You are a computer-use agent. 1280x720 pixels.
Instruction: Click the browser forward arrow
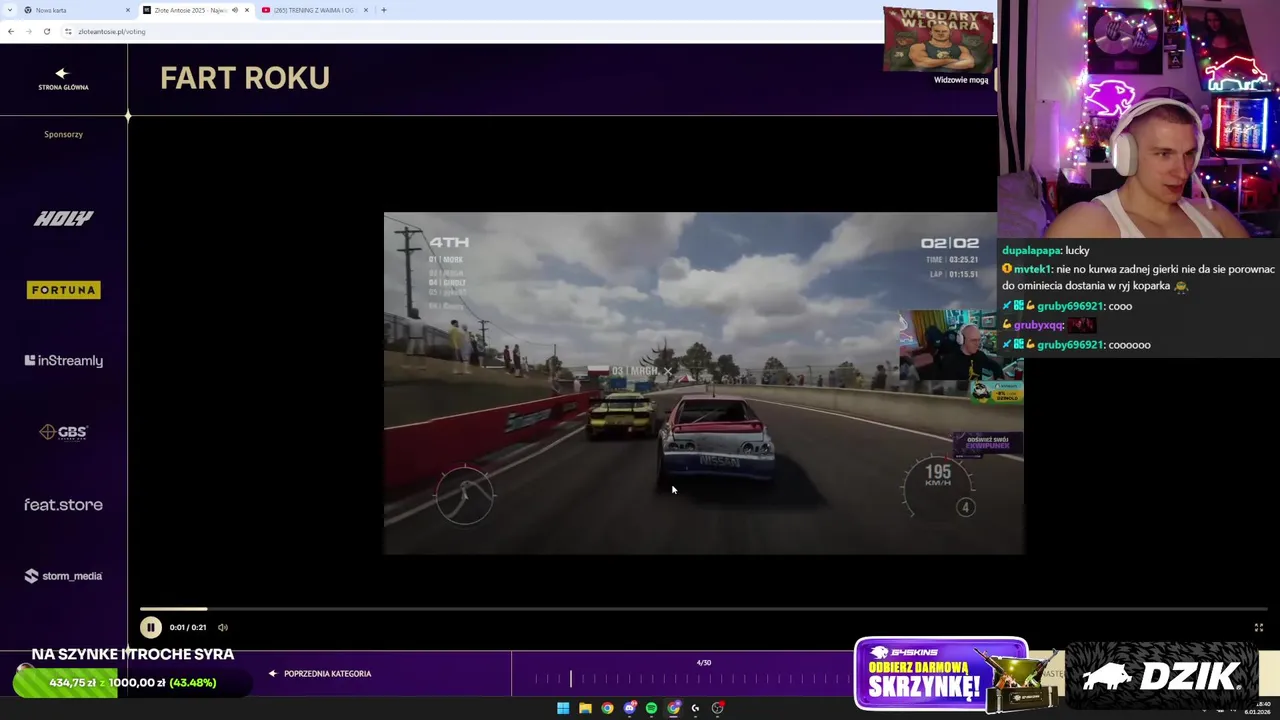28,31
